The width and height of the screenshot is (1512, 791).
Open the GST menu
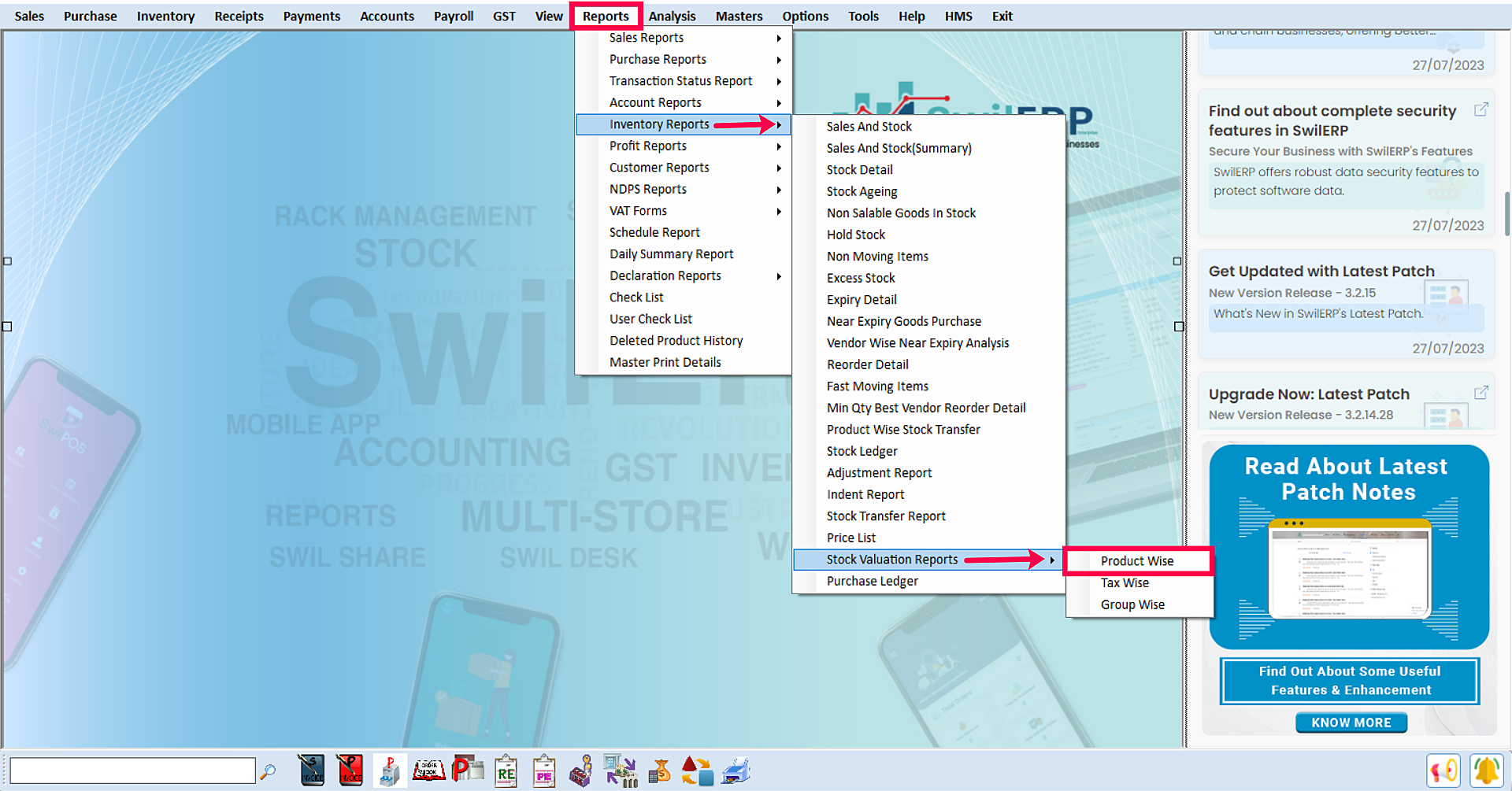504,16
